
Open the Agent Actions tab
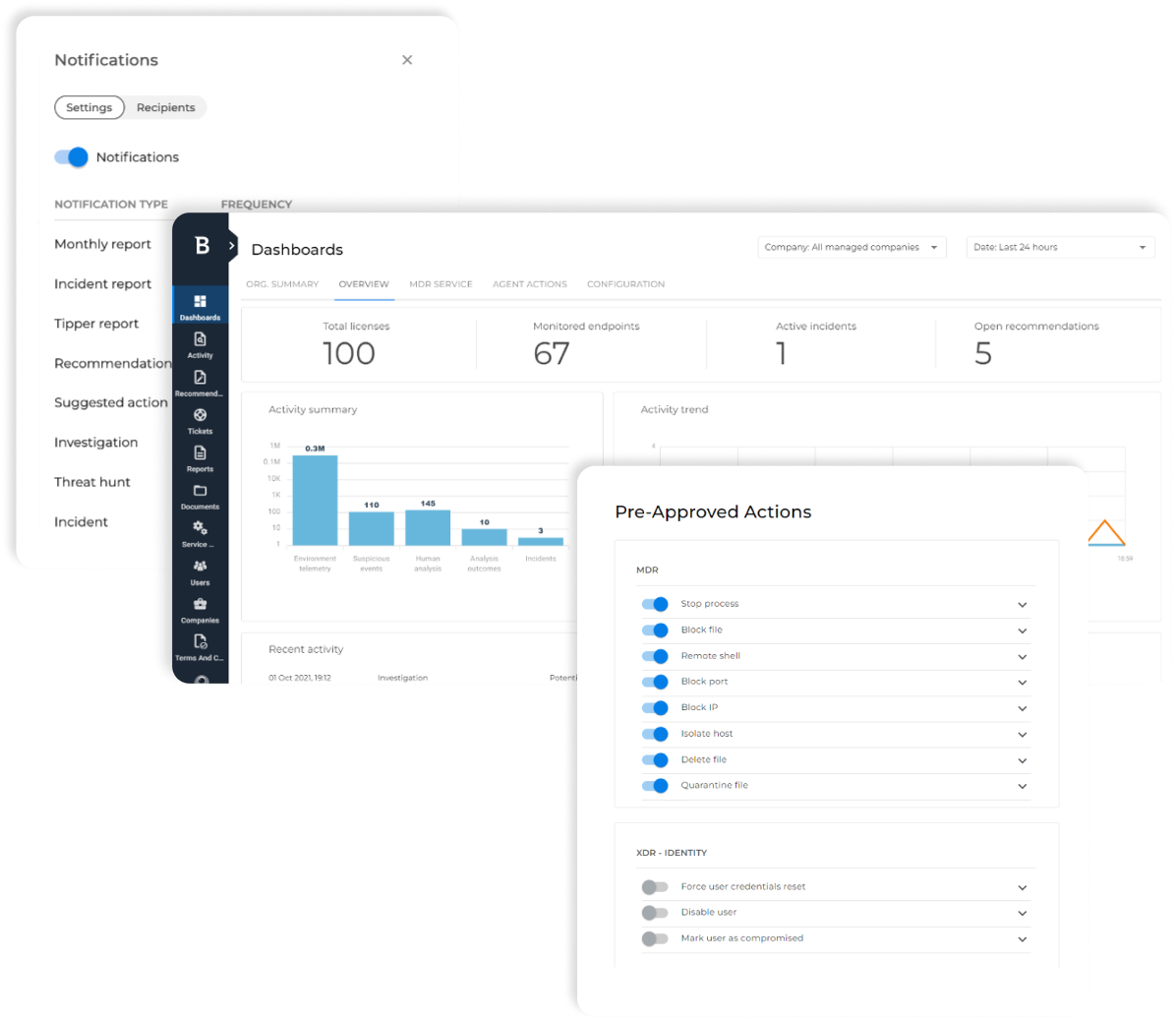(530, 284)
